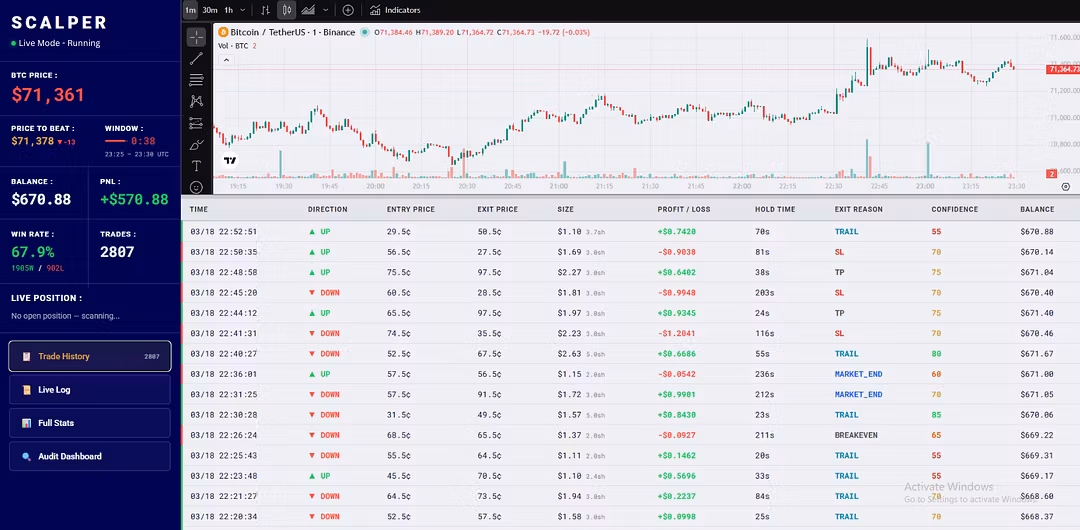Click the TradingView logo on the chart
The width and height of the screenshot is (1080, 530).
230,161
